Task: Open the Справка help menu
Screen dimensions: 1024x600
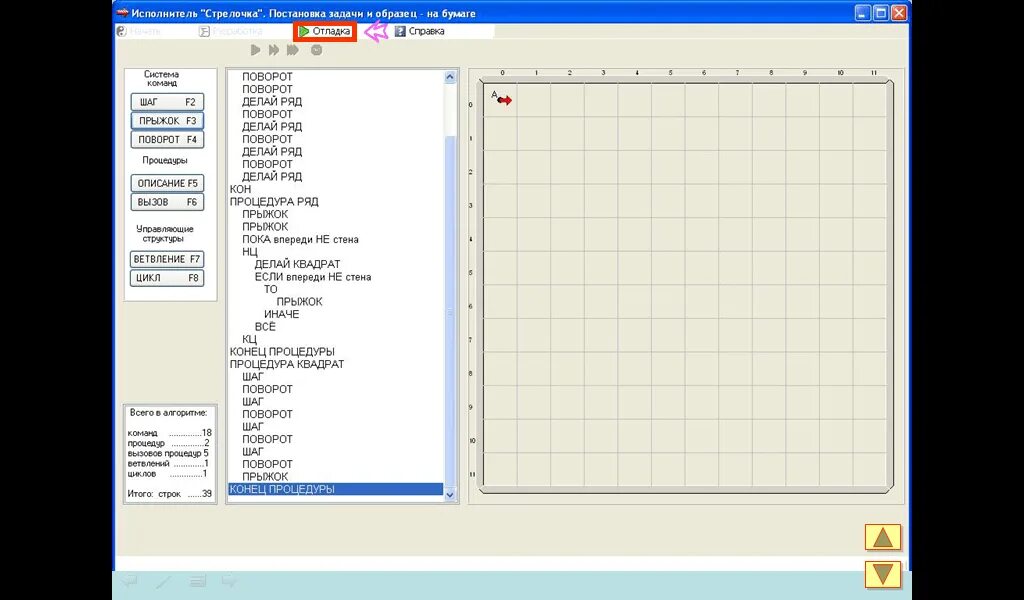Action: point(419,31)
